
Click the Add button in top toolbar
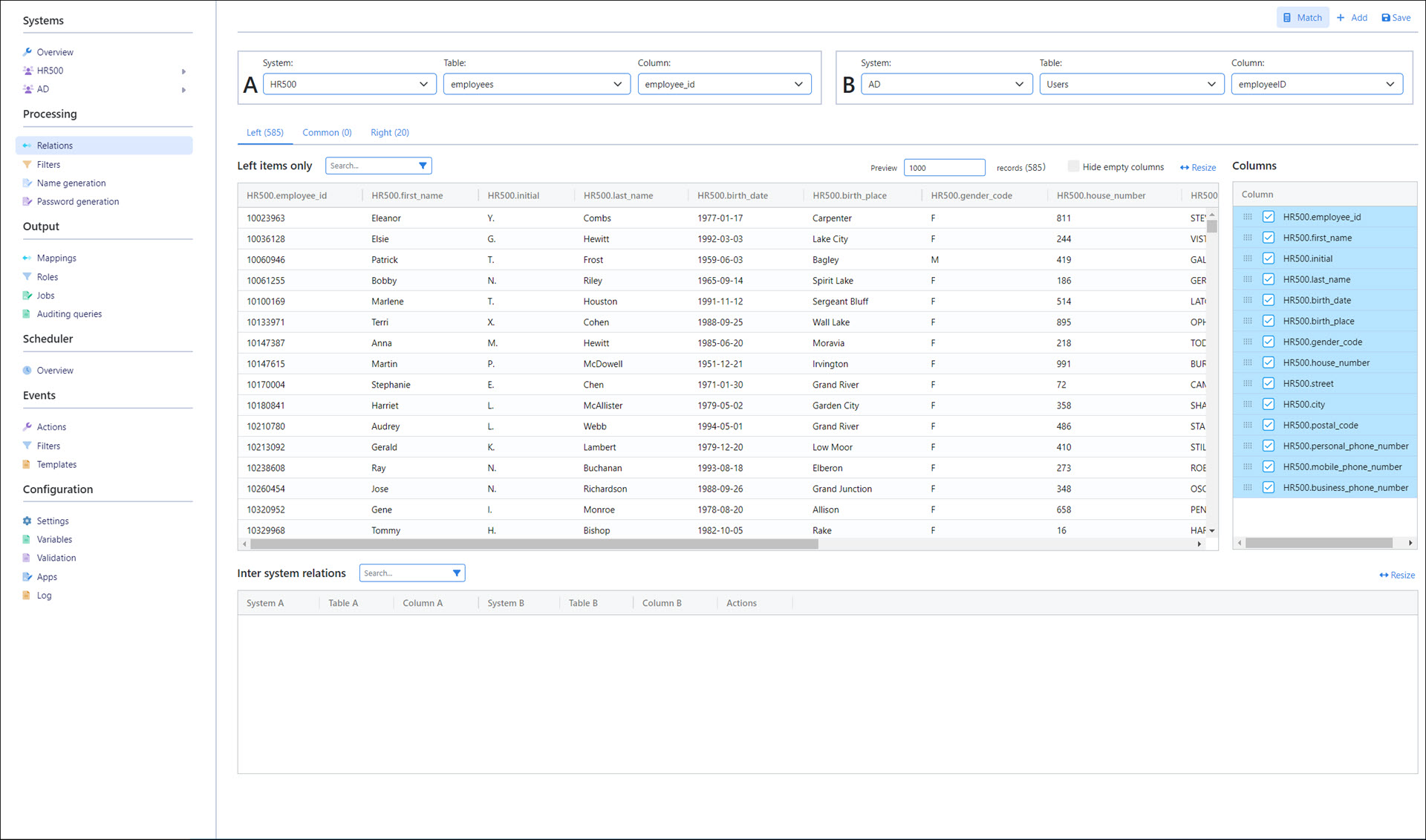[x=1352, y=18]
